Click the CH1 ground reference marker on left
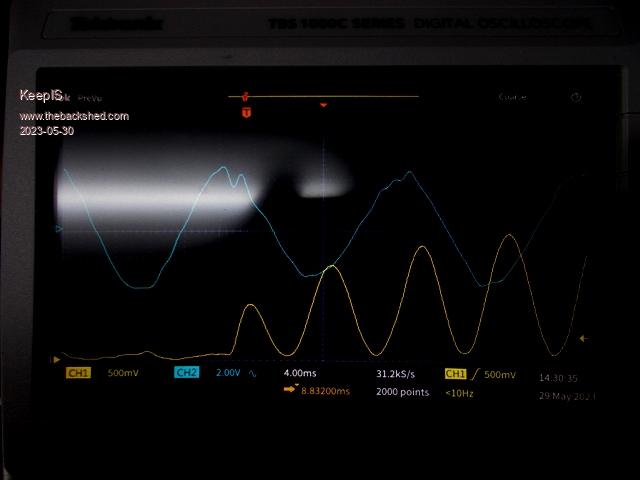The image size is (640, 480). [56, 358]
